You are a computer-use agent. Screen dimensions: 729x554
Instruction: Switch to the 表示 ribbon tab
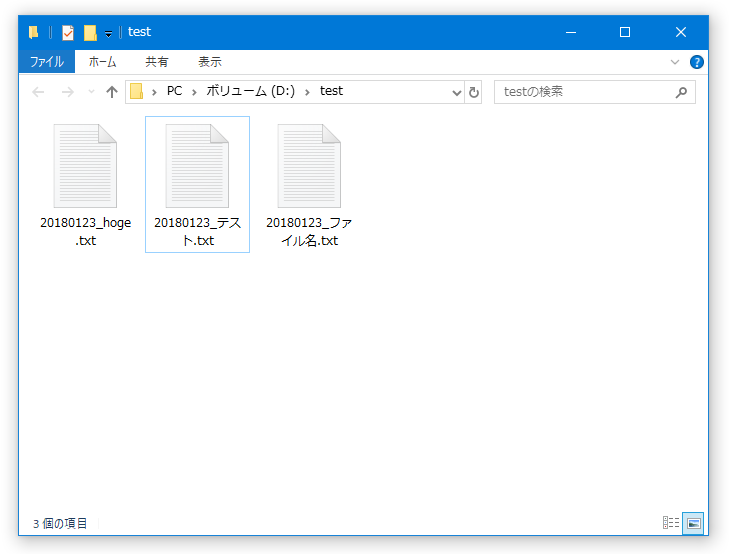(x=210, y=62)
